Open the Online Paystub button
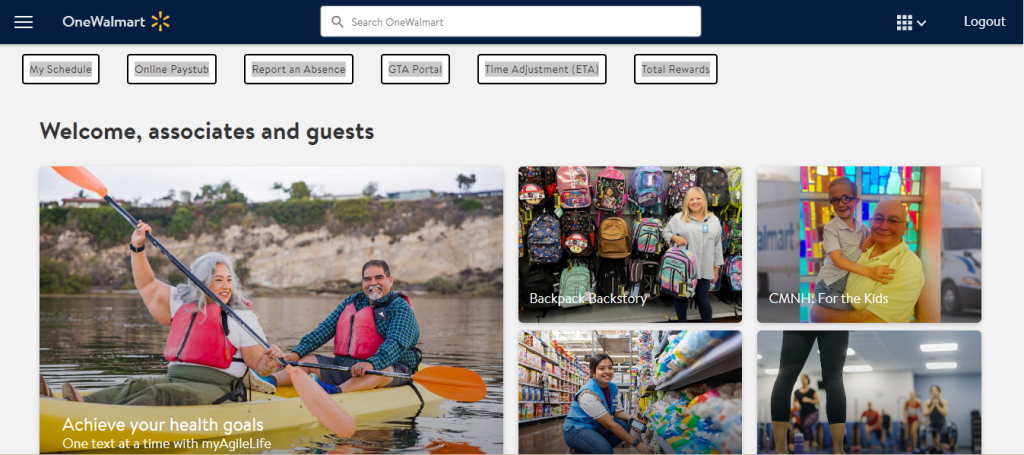Viewport: 1024px width, 455px height. pos(172,69)
